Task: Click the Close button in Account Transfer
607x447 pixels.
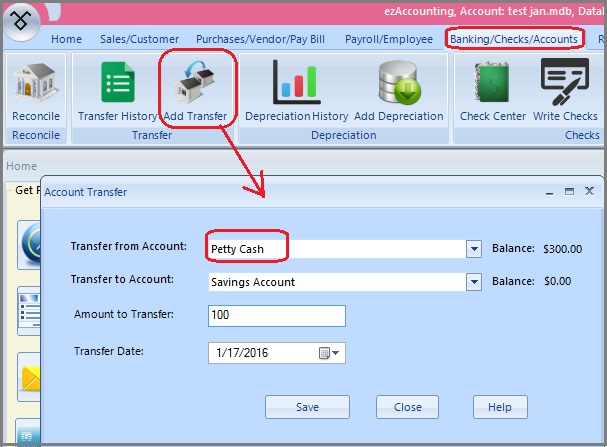Action: [x=407, y=407]
